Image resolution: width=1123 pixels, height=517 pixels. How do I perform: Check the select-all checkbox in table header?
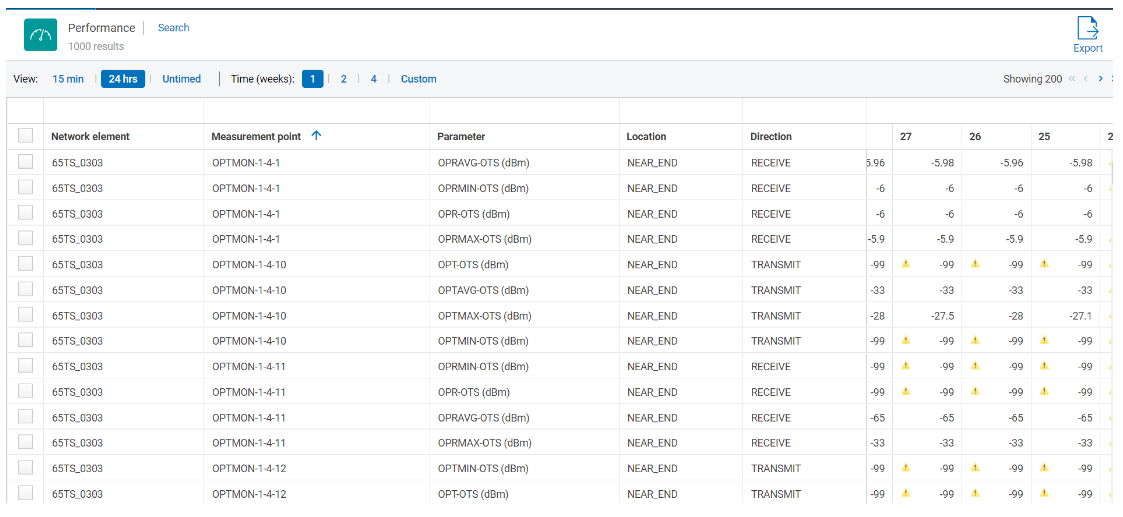[x=26, y=136]
